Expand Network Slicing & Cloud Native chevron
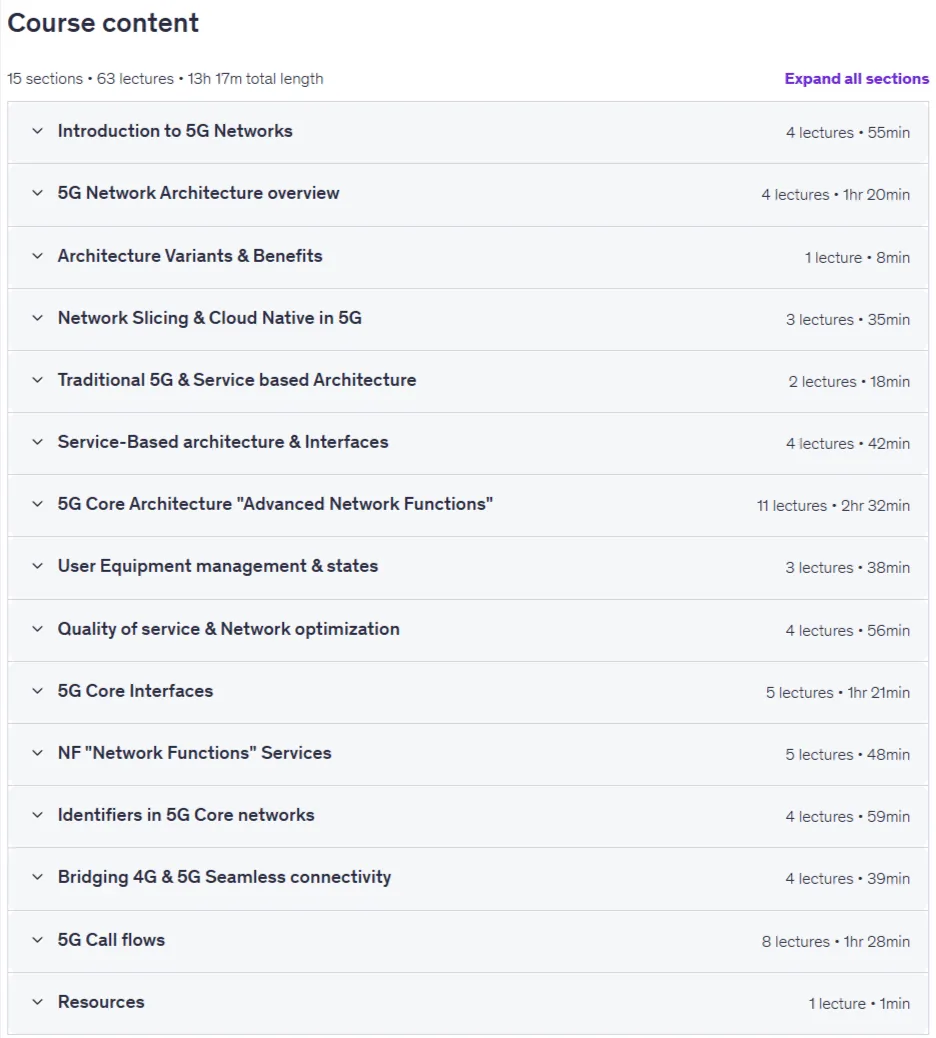The image size is (936, 1038). 38,318
